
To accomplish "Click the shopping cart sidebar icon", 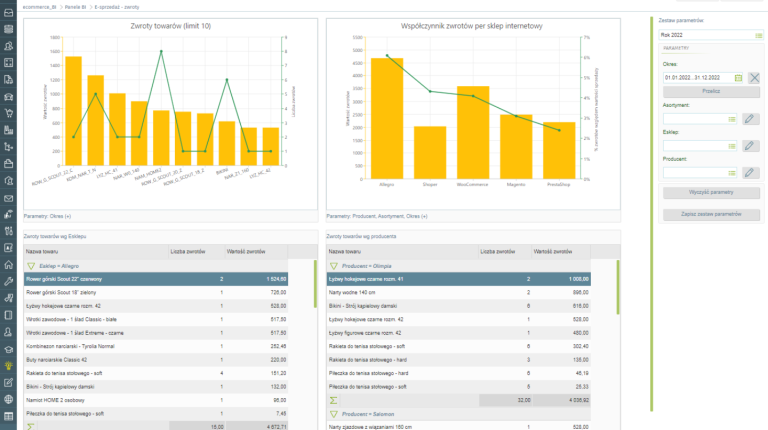I will 8,112.
